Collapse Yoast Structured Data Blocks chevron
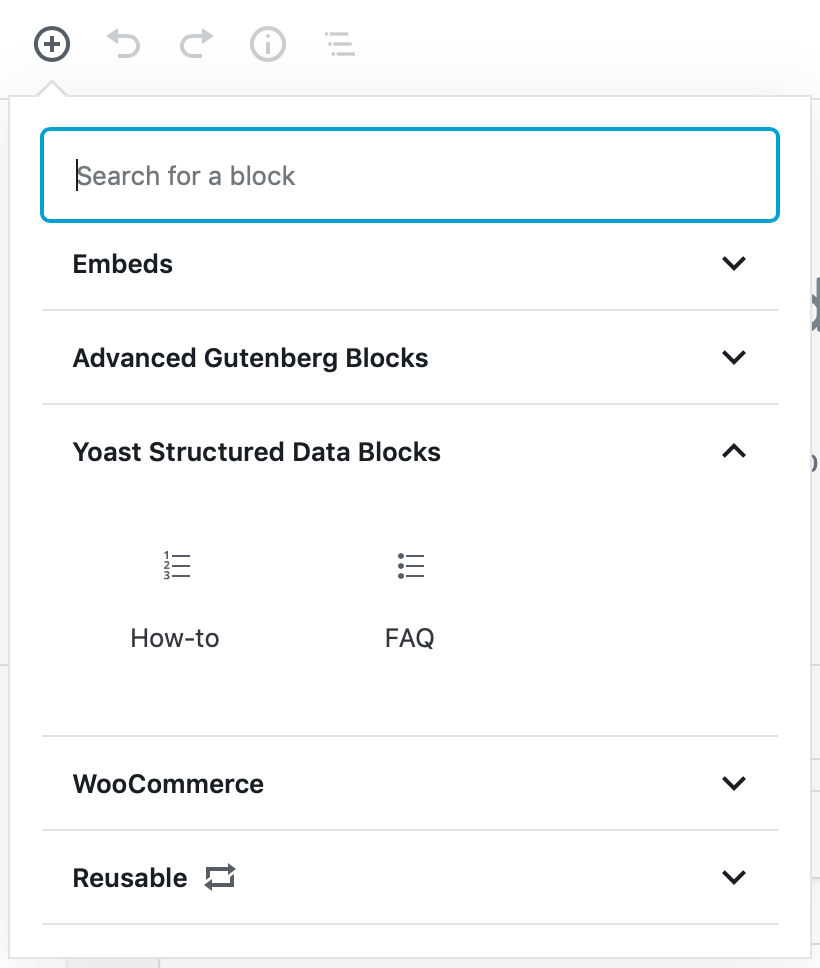820x968 pixels. point(734,451)
